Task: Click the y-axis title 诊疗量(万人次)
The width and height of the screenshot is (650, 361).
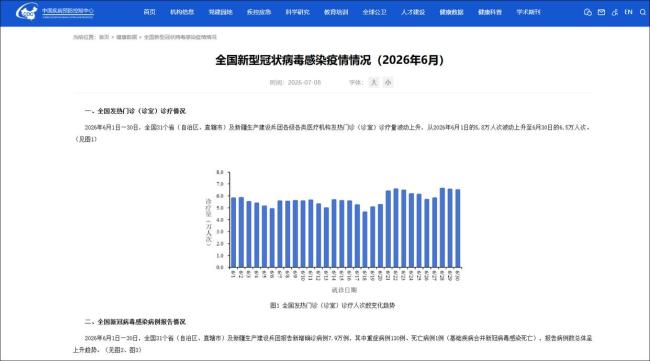Action: click(209, 222)
